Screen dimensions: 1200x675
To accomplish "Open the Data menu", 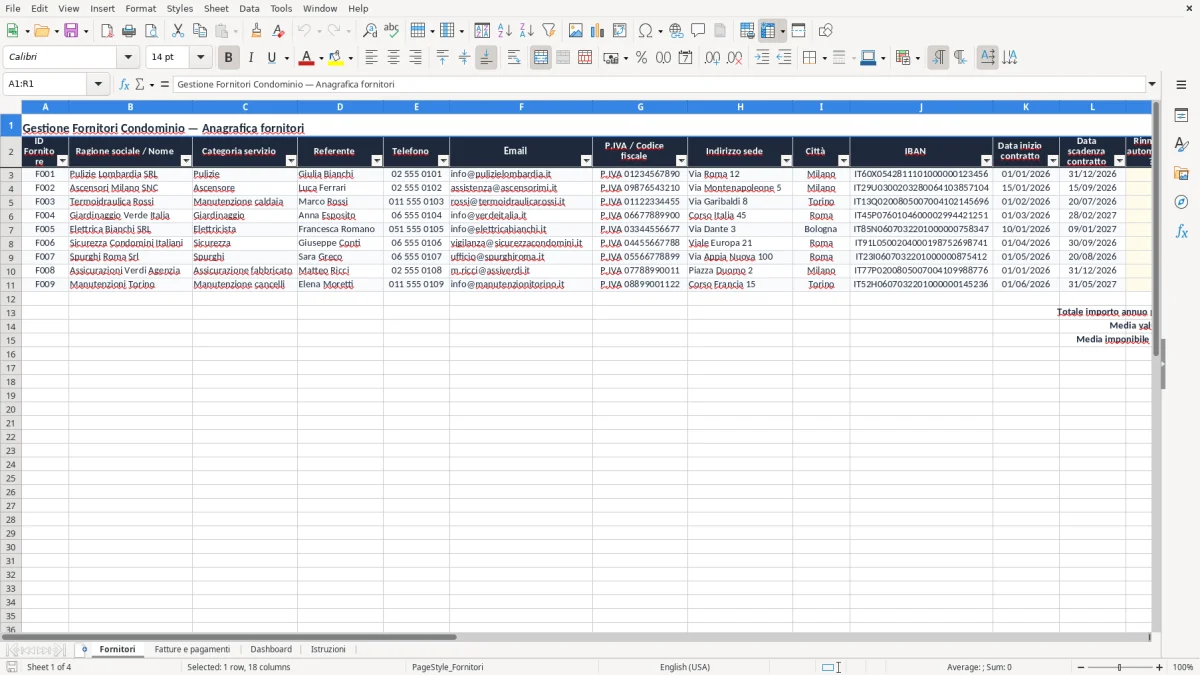I will tap(249, 8).
